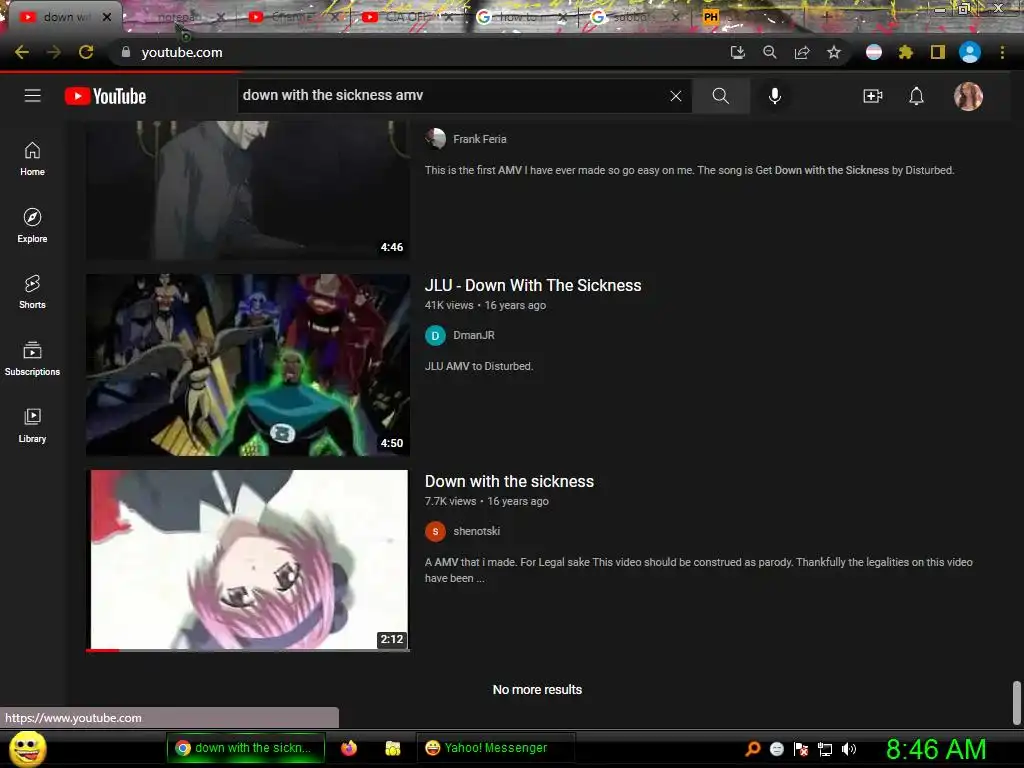Click the striped flag extension icon
Image resolution: width=1024 pixels, height=768 pixels.
874,52
